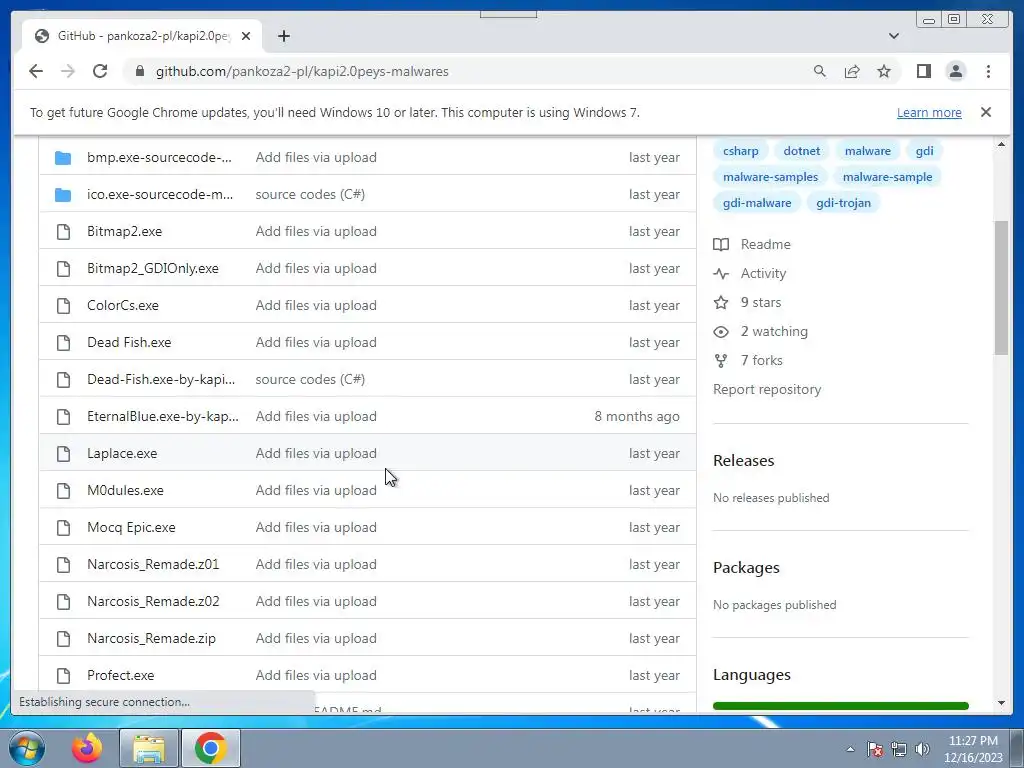The width and height of the screenshot is (1024, 768).
Task: Go back to the previous page
Action: point(36,71)
